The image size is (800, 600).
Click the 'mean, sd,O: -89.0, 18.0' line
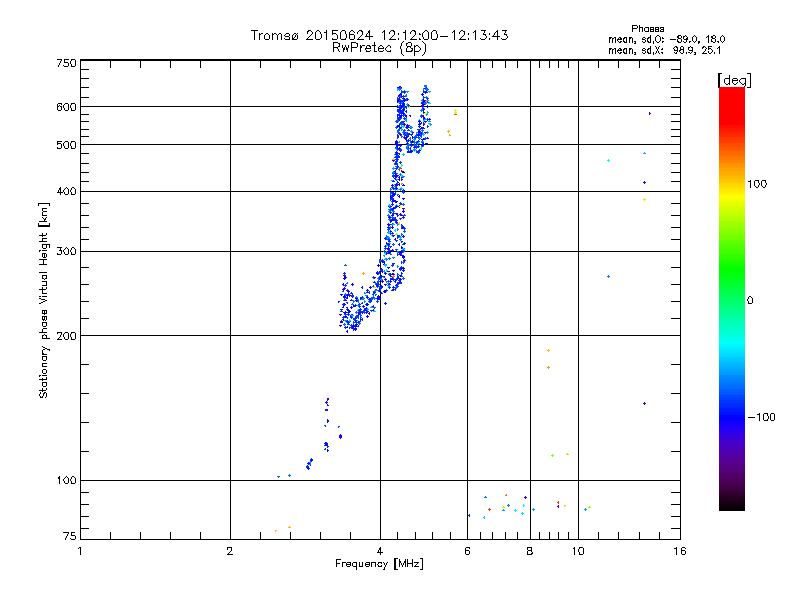tap(666, 39)
